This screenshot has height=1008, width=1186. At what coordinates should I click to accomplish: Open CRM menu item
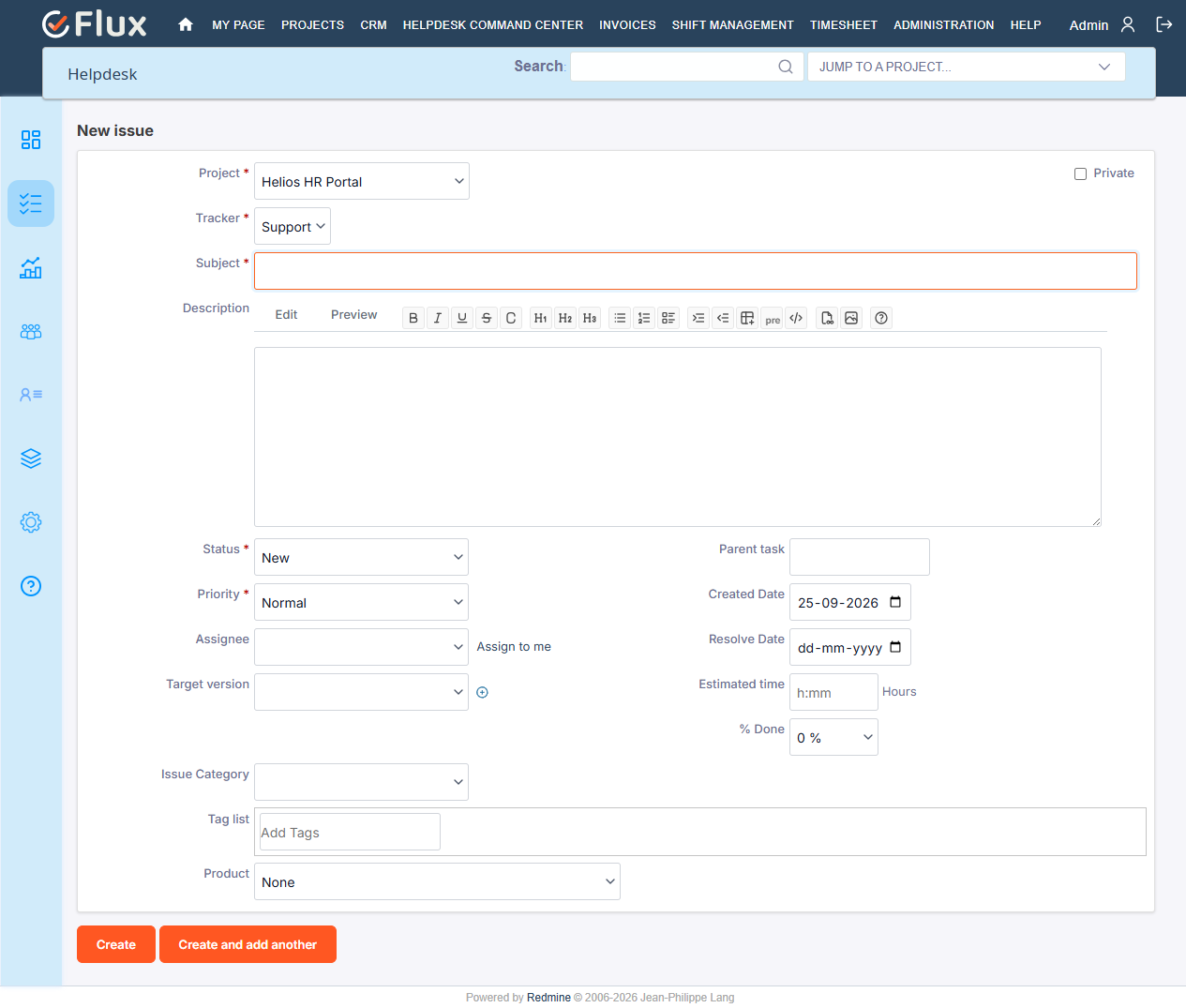click(x=373, y=25)
